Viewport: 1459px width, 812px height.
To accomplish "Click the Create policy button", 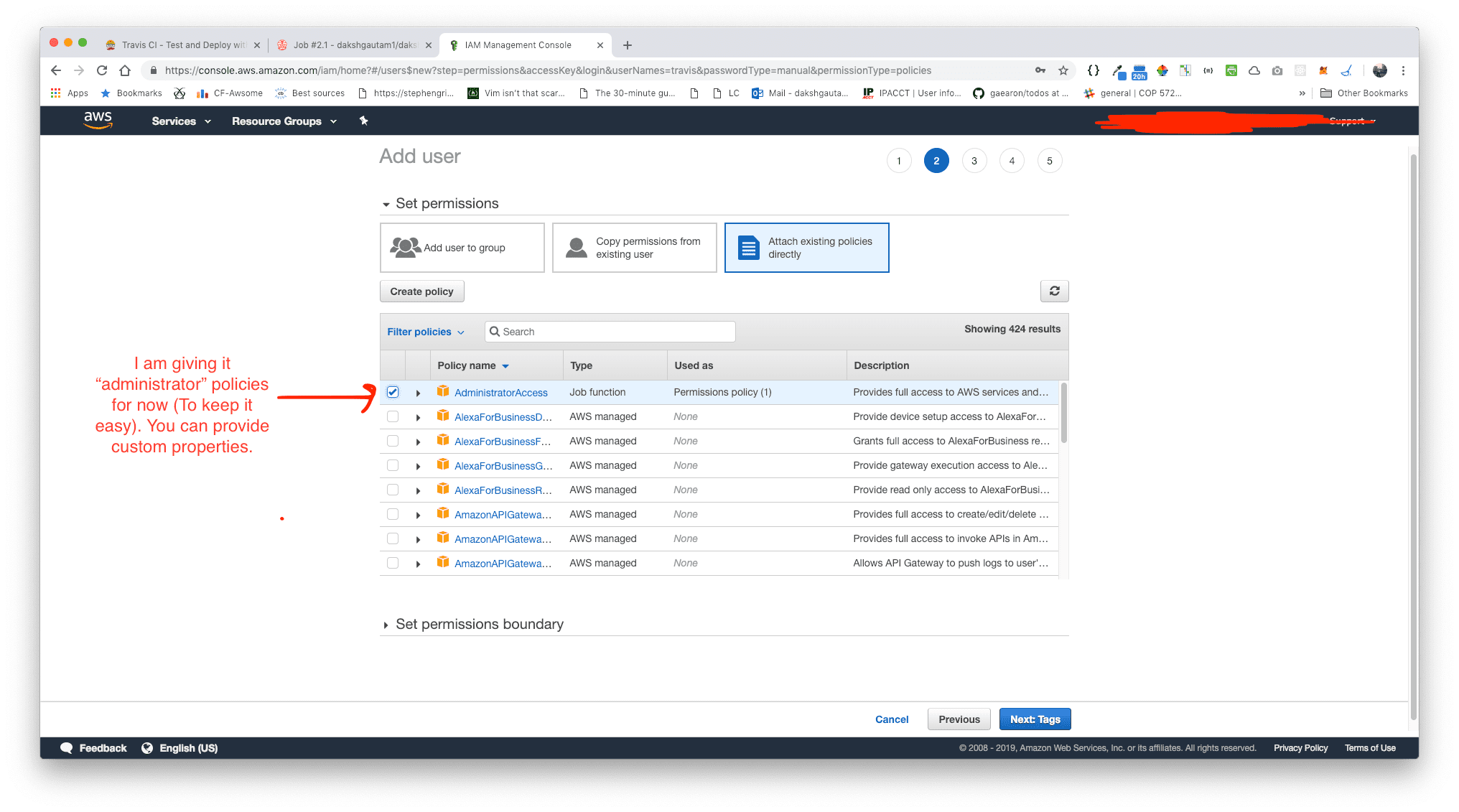I will pyautogui.click(x=421, y=291).
